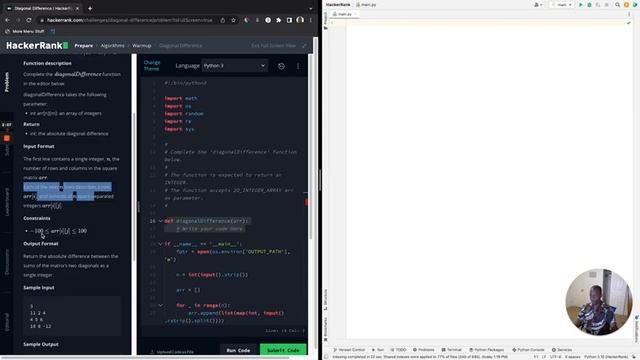This screenshot has width=640, height=360.
Task: Open the More Menu Stuff bookmark
Action: point(24,31)
